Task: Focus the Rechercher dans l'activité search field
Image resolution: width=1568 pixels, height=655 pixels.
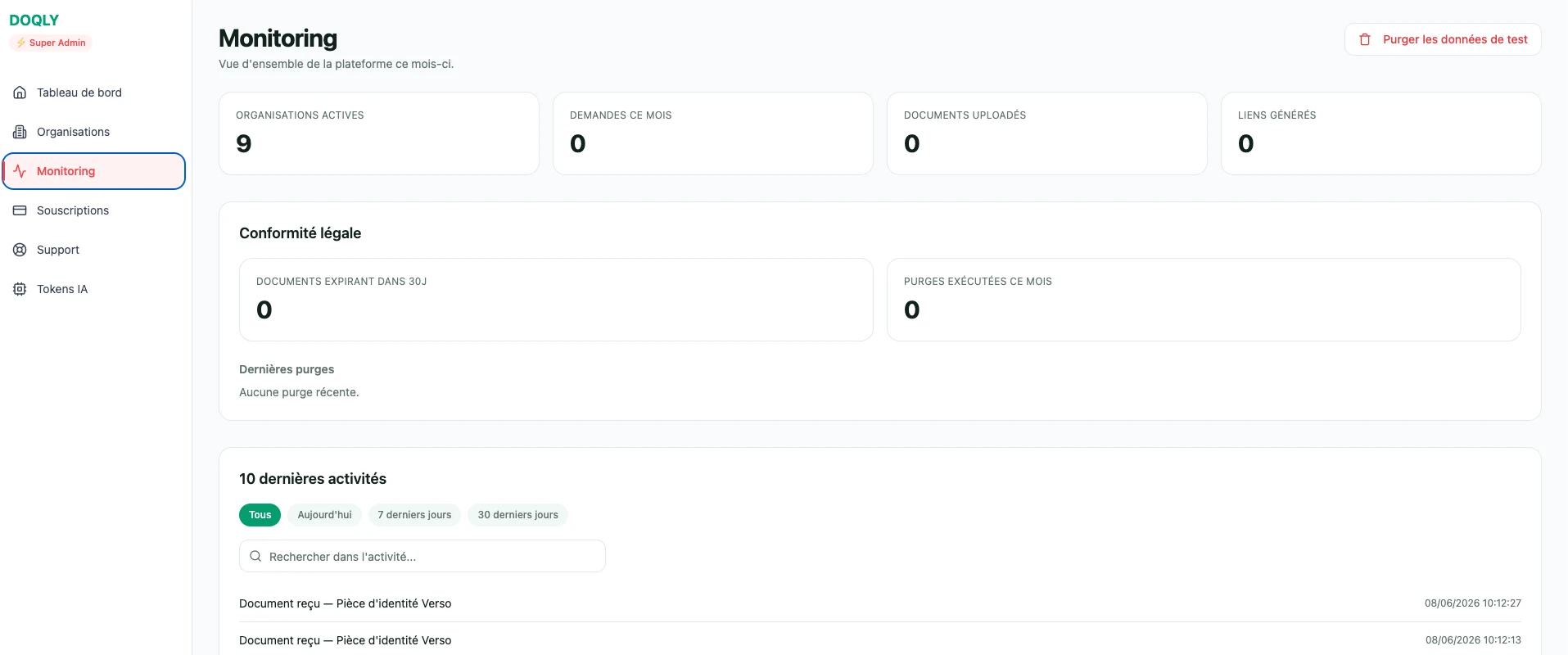Action: (x=423, y=556)
